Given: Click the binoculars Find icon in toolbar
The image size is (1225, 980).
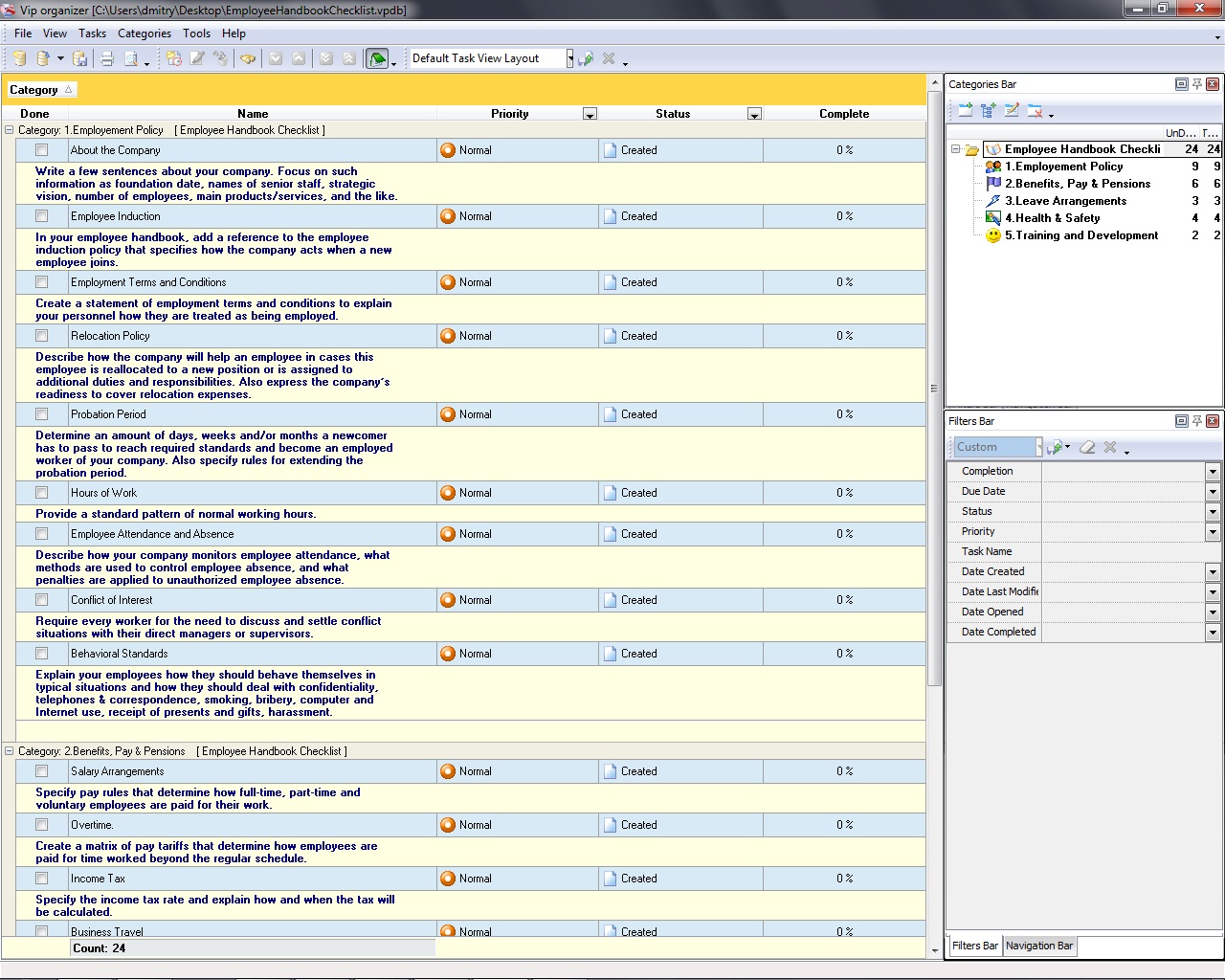Looking at the screenshot, I should pos(248,58).
